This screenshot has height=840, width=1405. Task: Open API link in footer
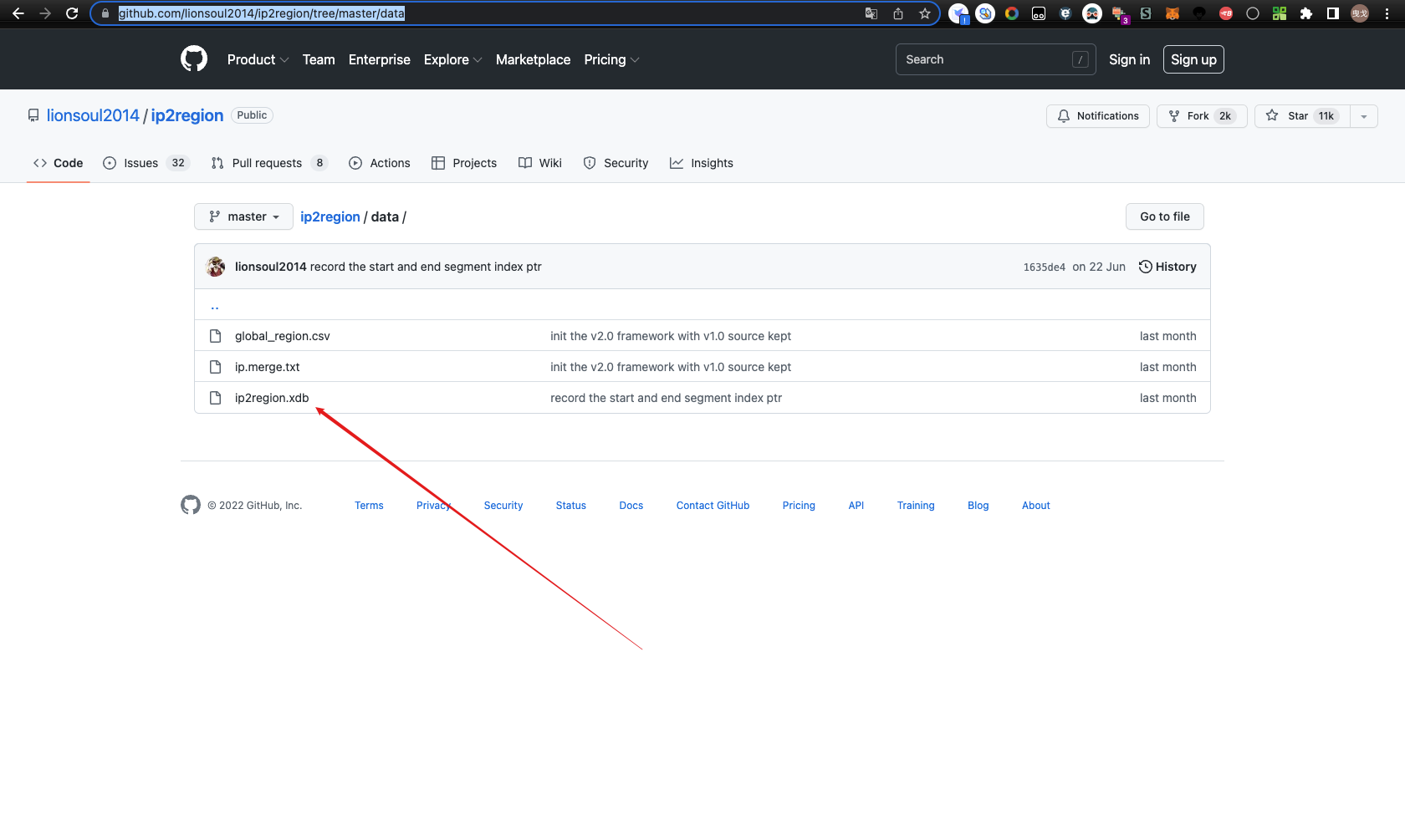coord(856,506)
